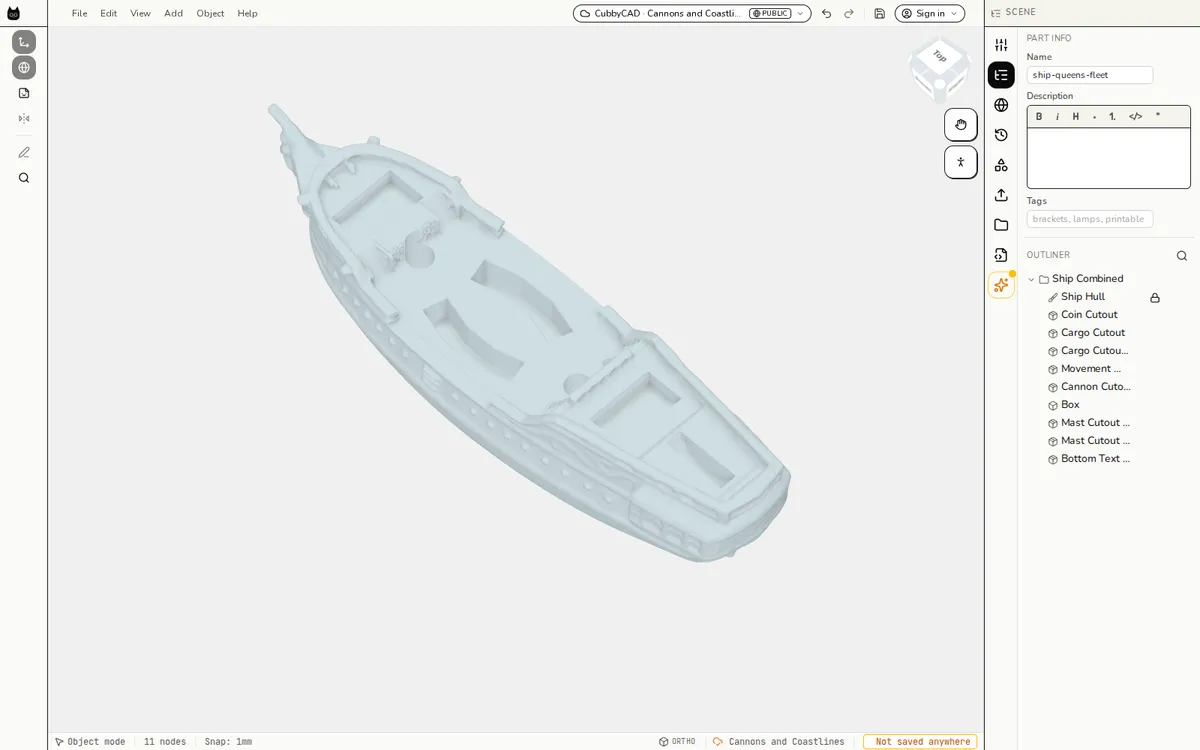Click the SCENE panel header icon
Image resolution: width=1200 pixels, height=750 pixels.
click(996, 13)
